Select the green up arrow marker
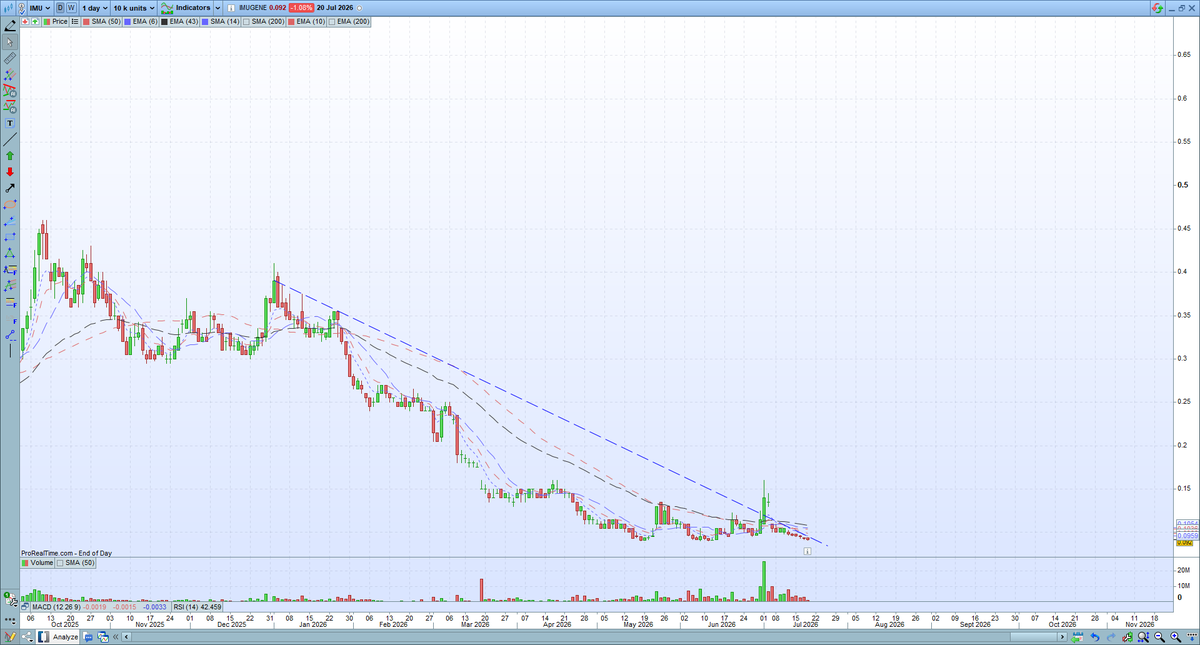 coord(10,156)
